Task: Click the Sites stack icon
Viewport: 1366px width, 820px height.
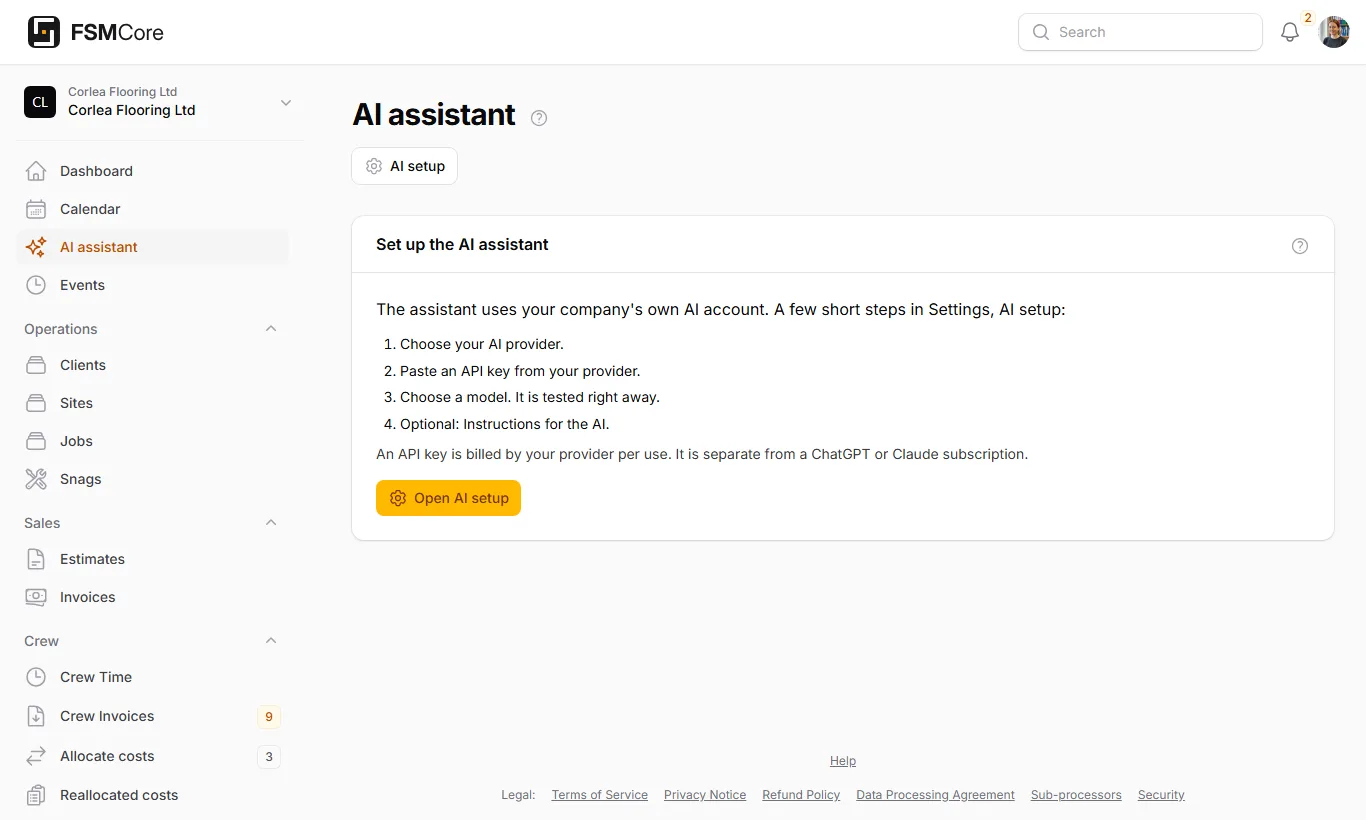Action: pyautogui.click(x=36, y=403)
